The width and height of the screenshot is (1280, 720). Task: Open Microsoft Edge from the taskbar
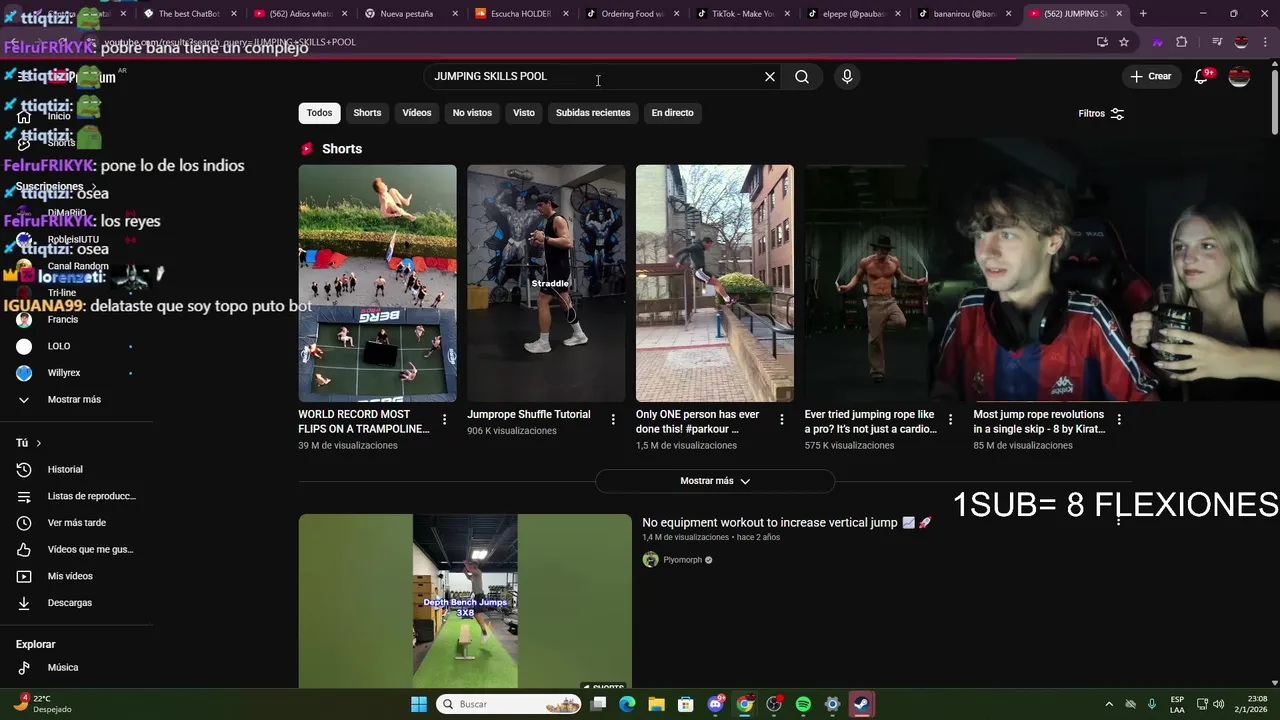627,704
